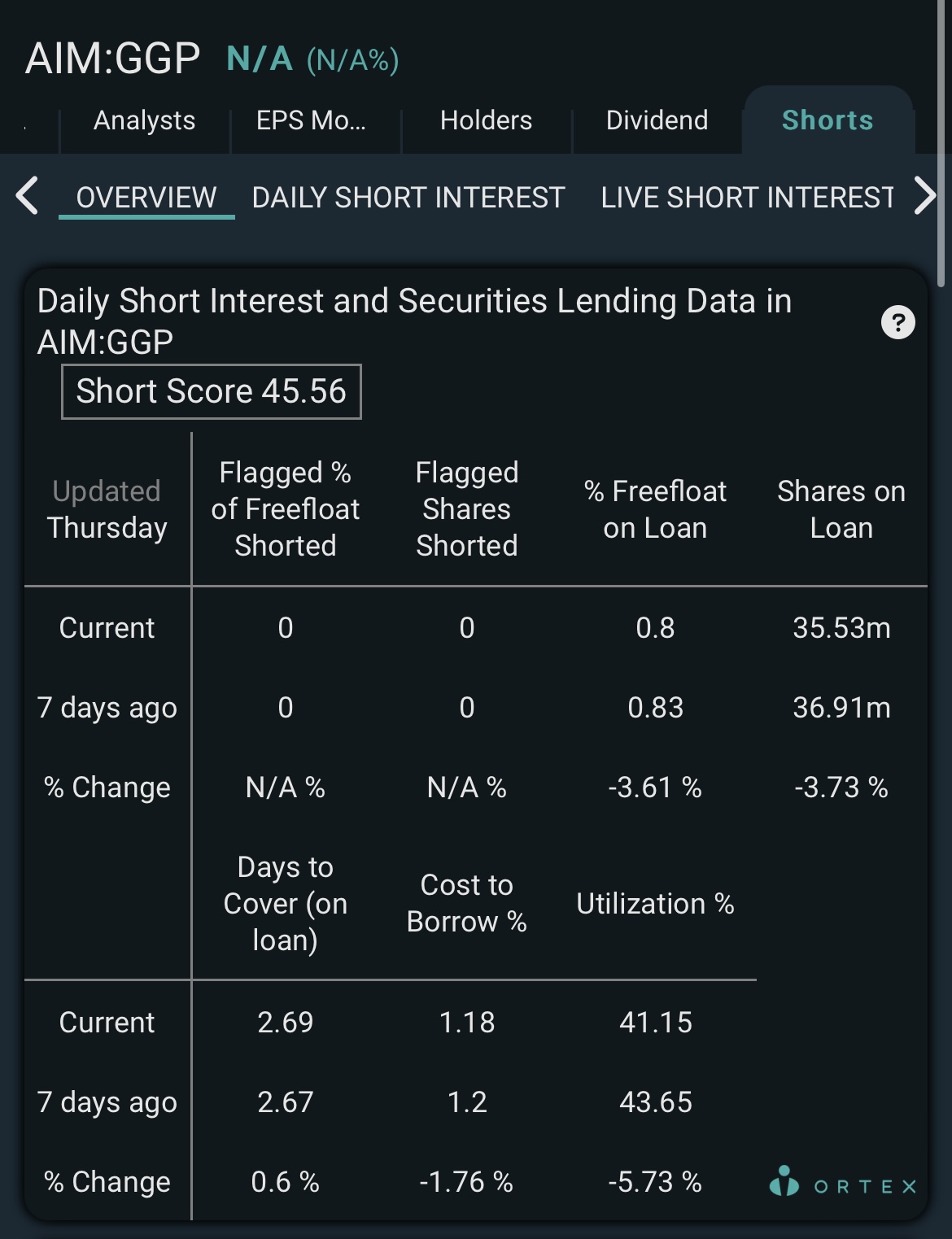Image resolution: width=952 pixels, height=1239 pixels.
Task: Click the Utilization % column header
Action: point(655,904)
